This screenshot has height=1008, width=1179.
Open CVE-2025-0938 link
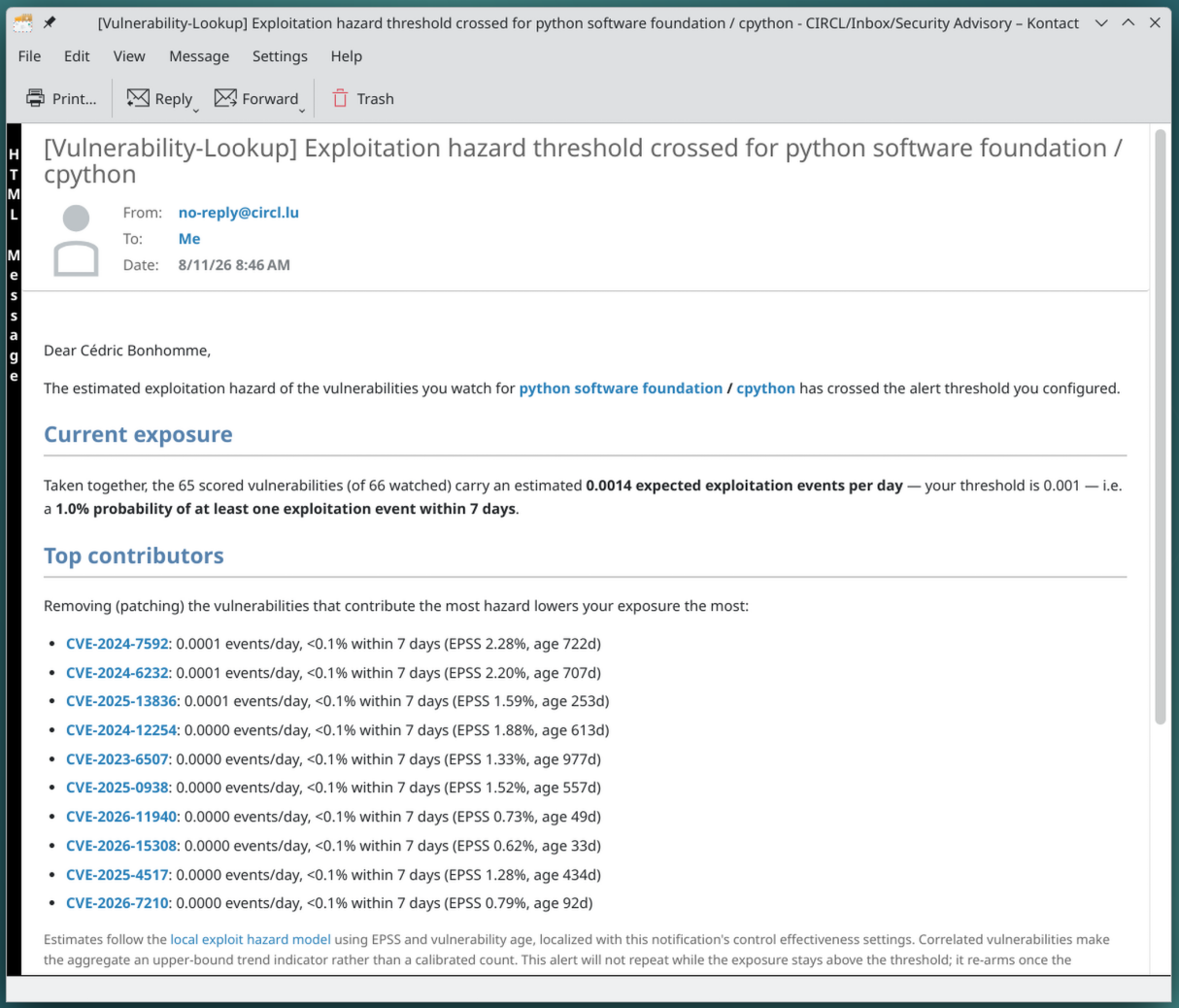(118, 788)
